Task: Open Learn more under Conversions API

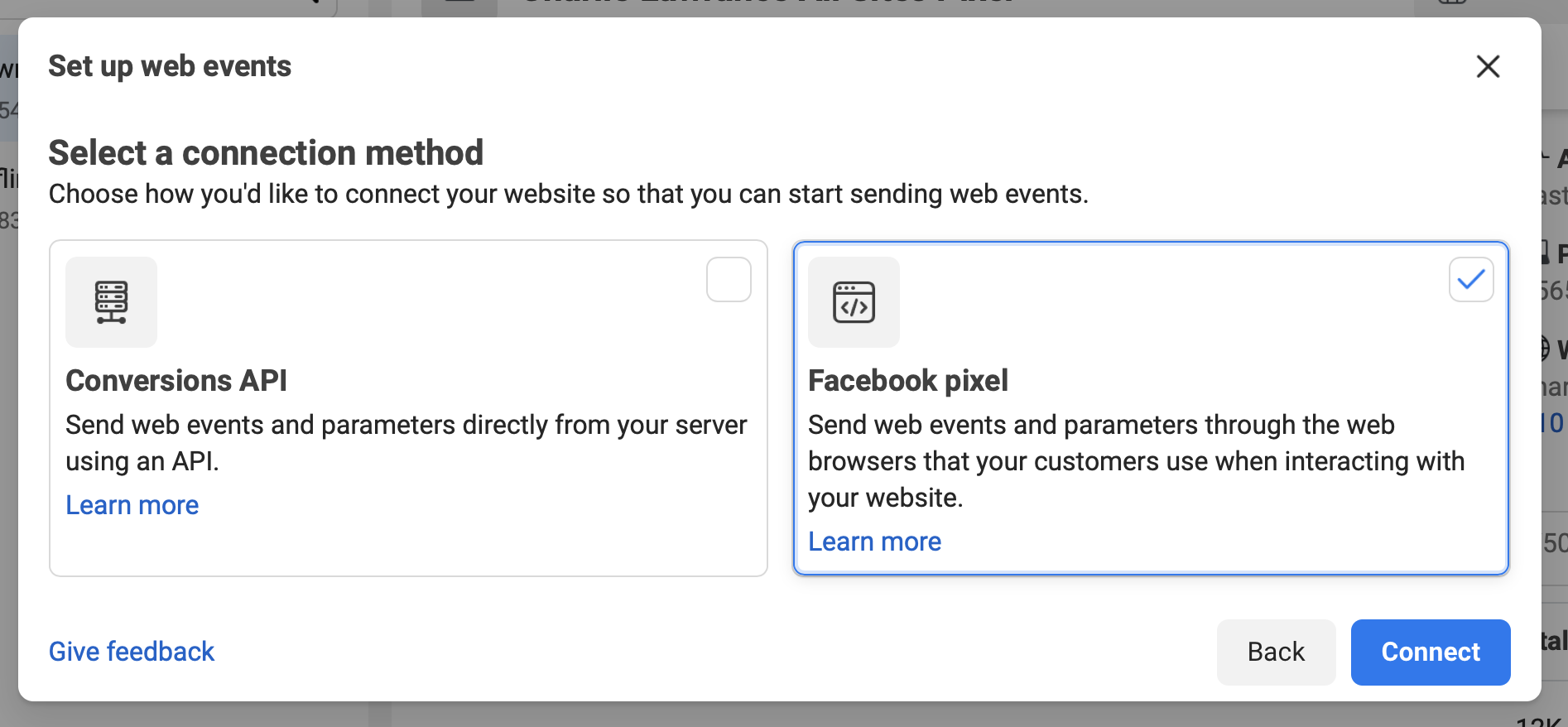Action: (x=132, y=504)
